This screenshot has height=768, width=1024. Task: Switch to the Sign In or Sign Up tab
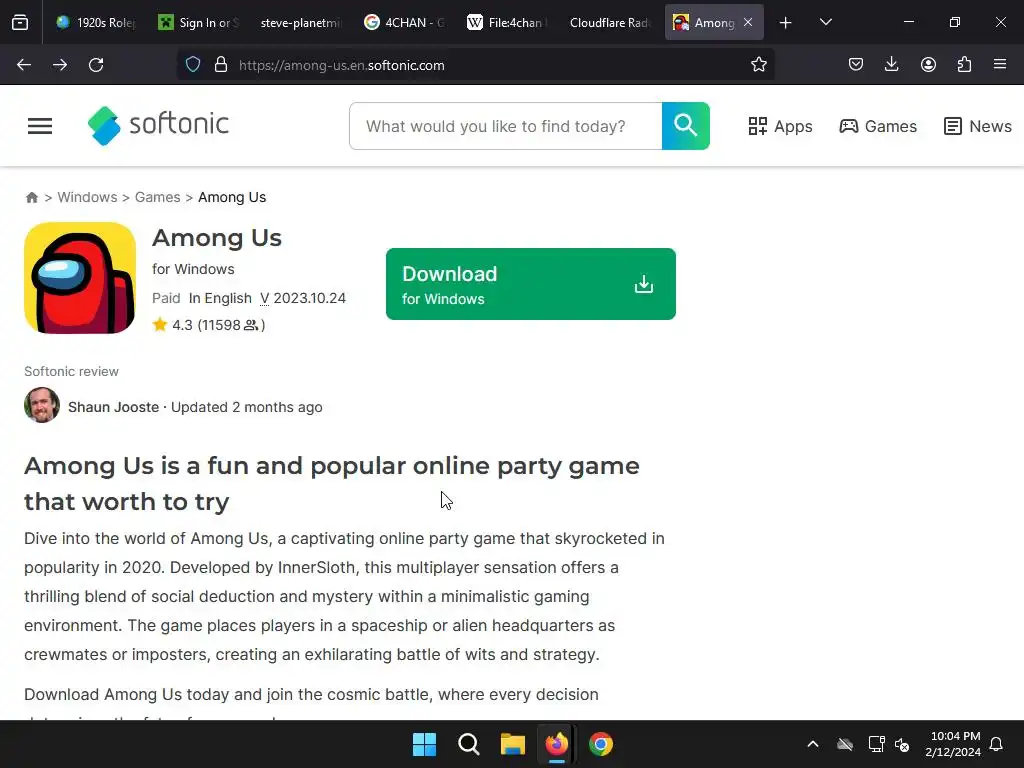coord(199,22)
